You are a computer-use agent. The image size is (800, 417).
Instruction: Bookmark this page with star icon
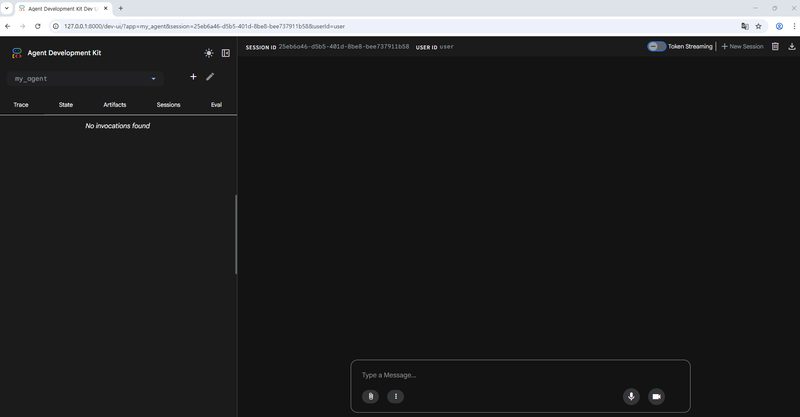[758, 26]
